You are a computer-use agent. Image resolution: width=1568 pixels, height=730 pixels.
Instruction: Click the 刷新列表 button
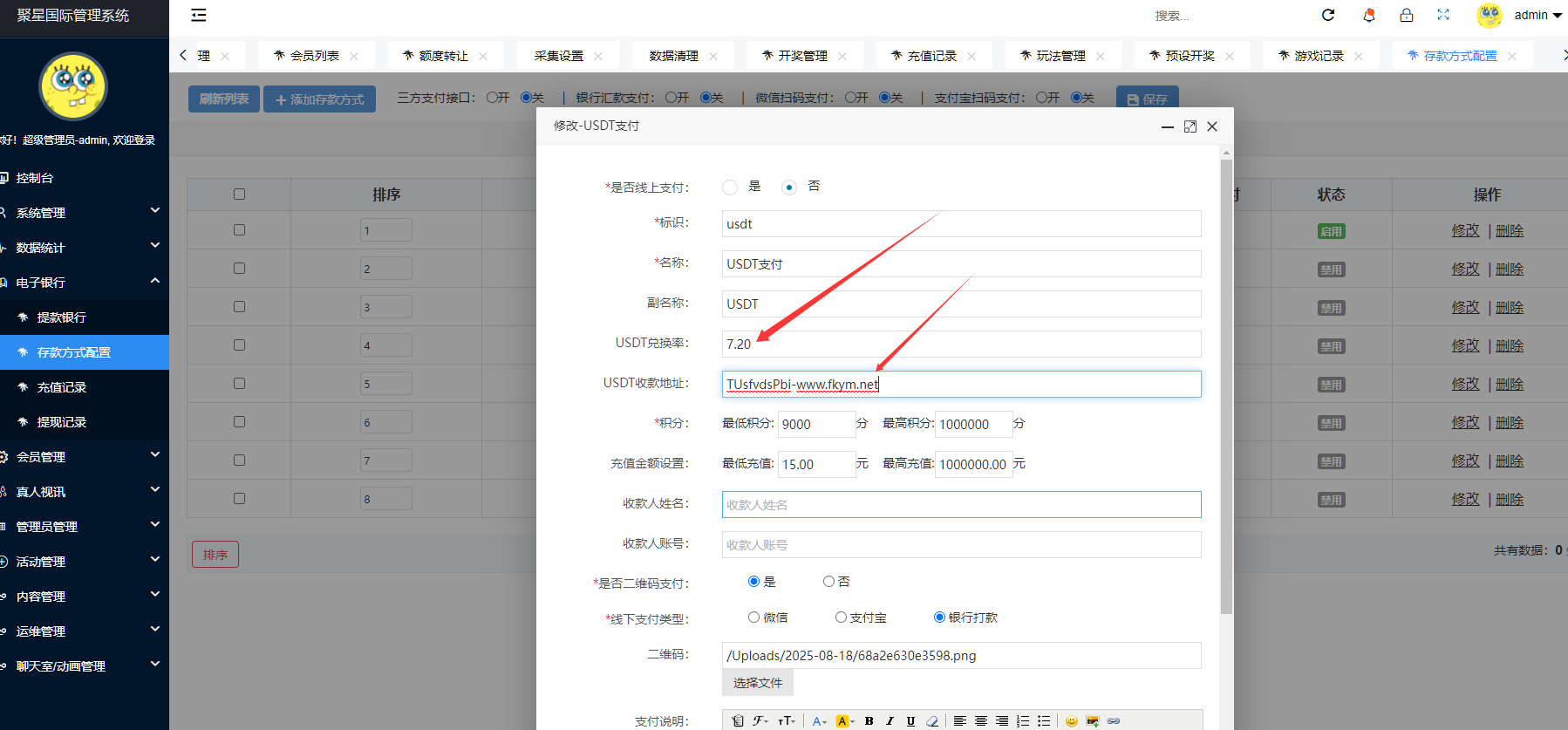point(224,99)
